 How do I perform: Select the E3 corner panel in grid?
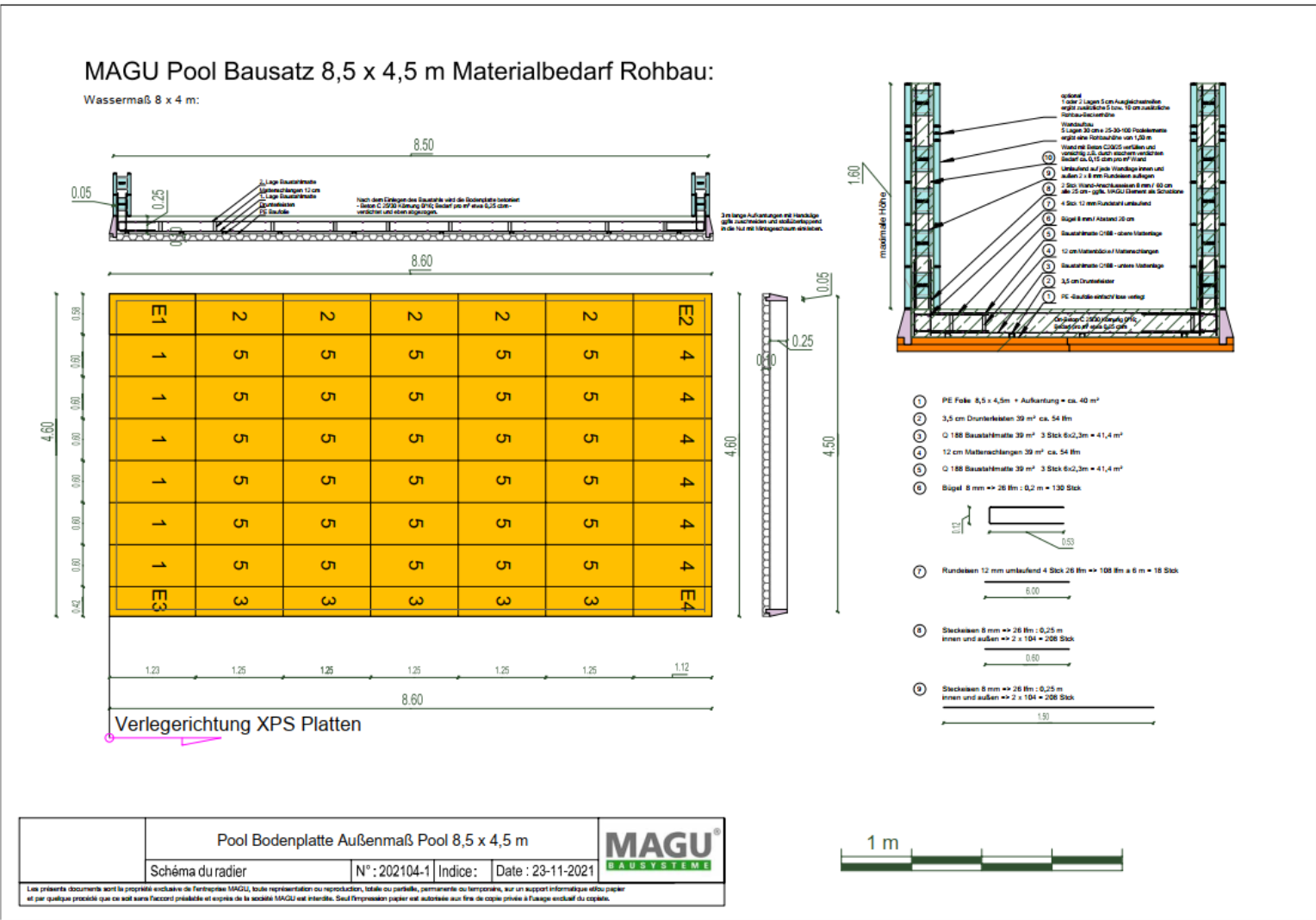point(153,600)
